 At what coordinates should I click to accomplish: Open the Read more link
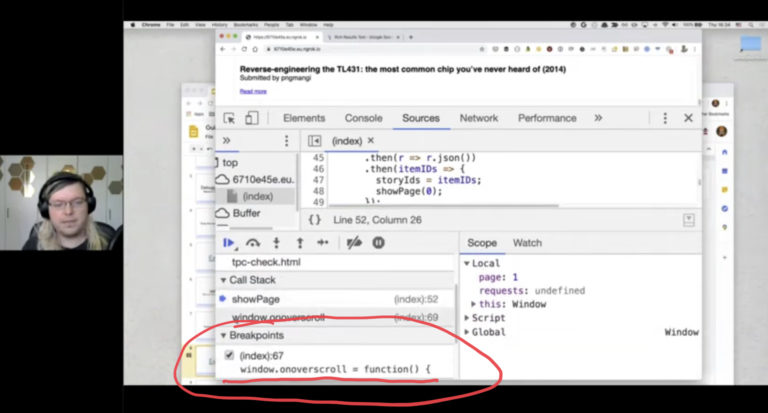click(x=253, y=91)
